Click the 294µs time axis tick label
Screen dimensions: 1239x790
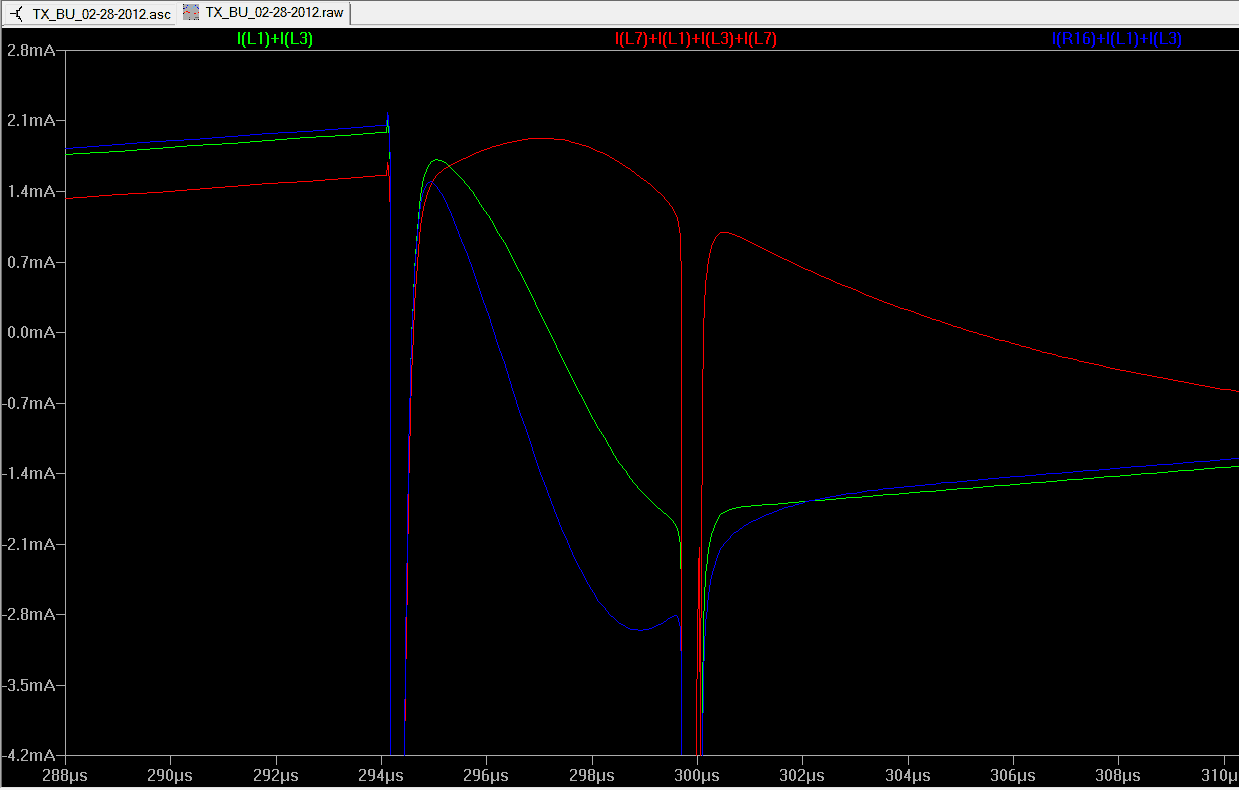click(x=381, y=775)
